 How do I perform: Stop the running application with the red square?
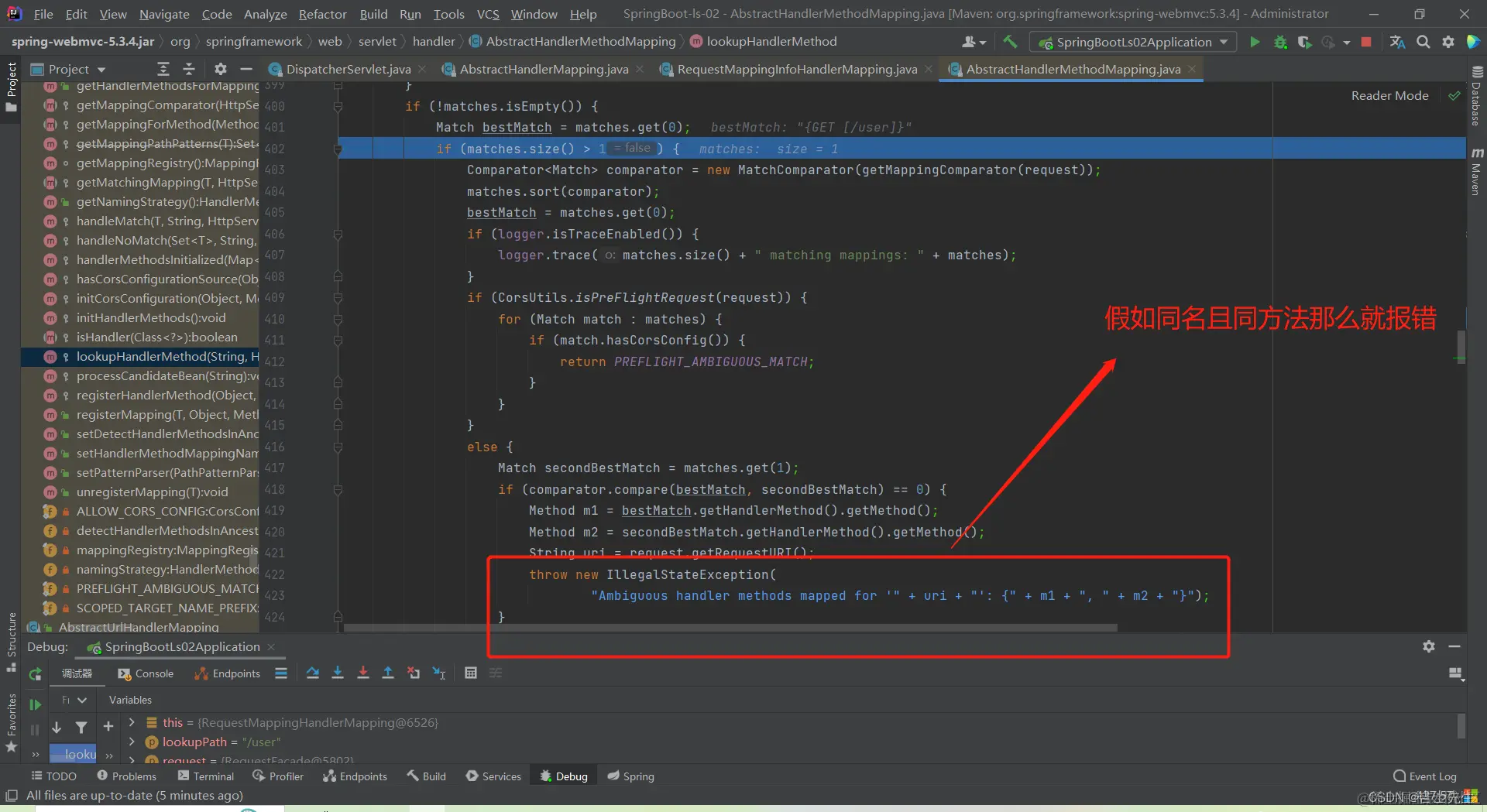[x=1366, y=42]
